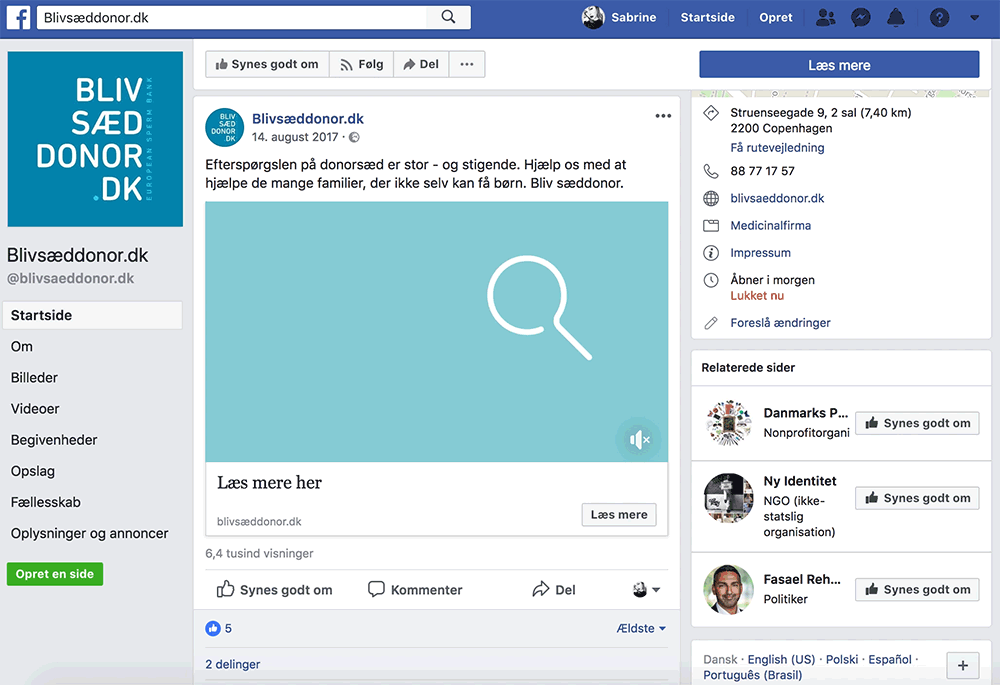The image size is (1000, 685).
Task: Open the Impressum link
Action: [x=760, y=253]
